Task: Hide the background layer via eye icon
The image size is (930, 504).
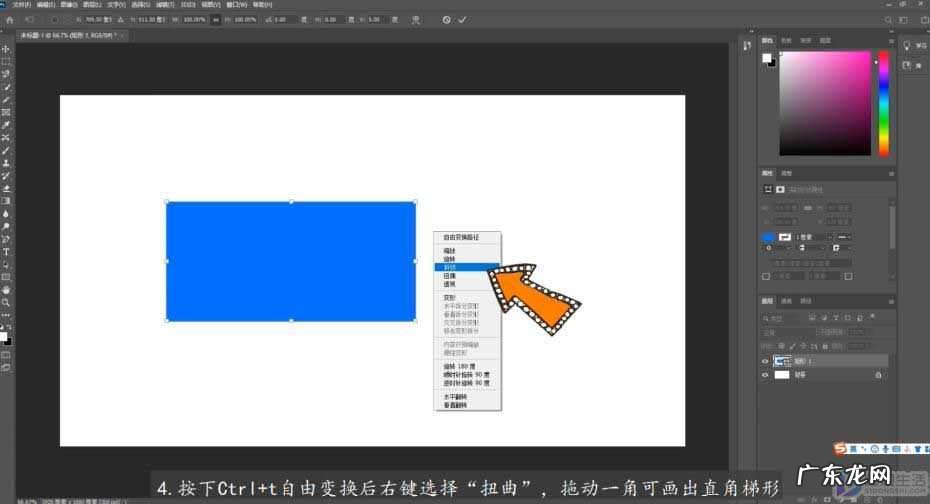Action: click(x=765, y=375)
